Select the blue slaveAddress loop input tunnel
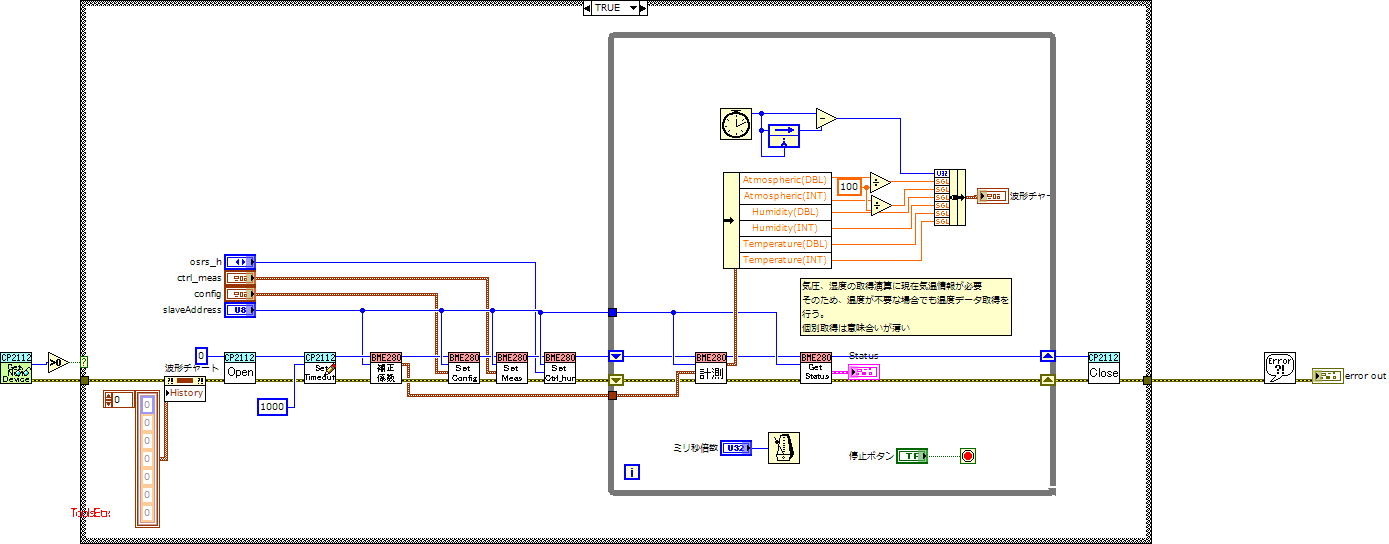 (613, 312)
